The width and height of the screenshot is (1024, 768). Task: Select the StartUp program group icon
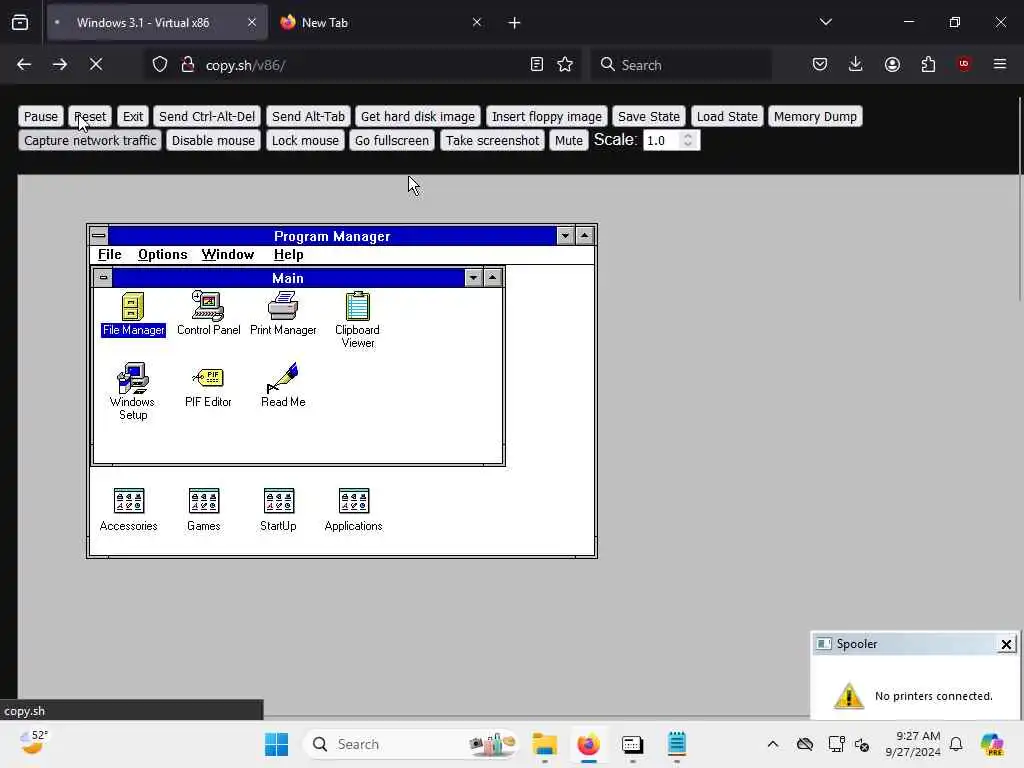pyautogui.click(x=278, y=510)
